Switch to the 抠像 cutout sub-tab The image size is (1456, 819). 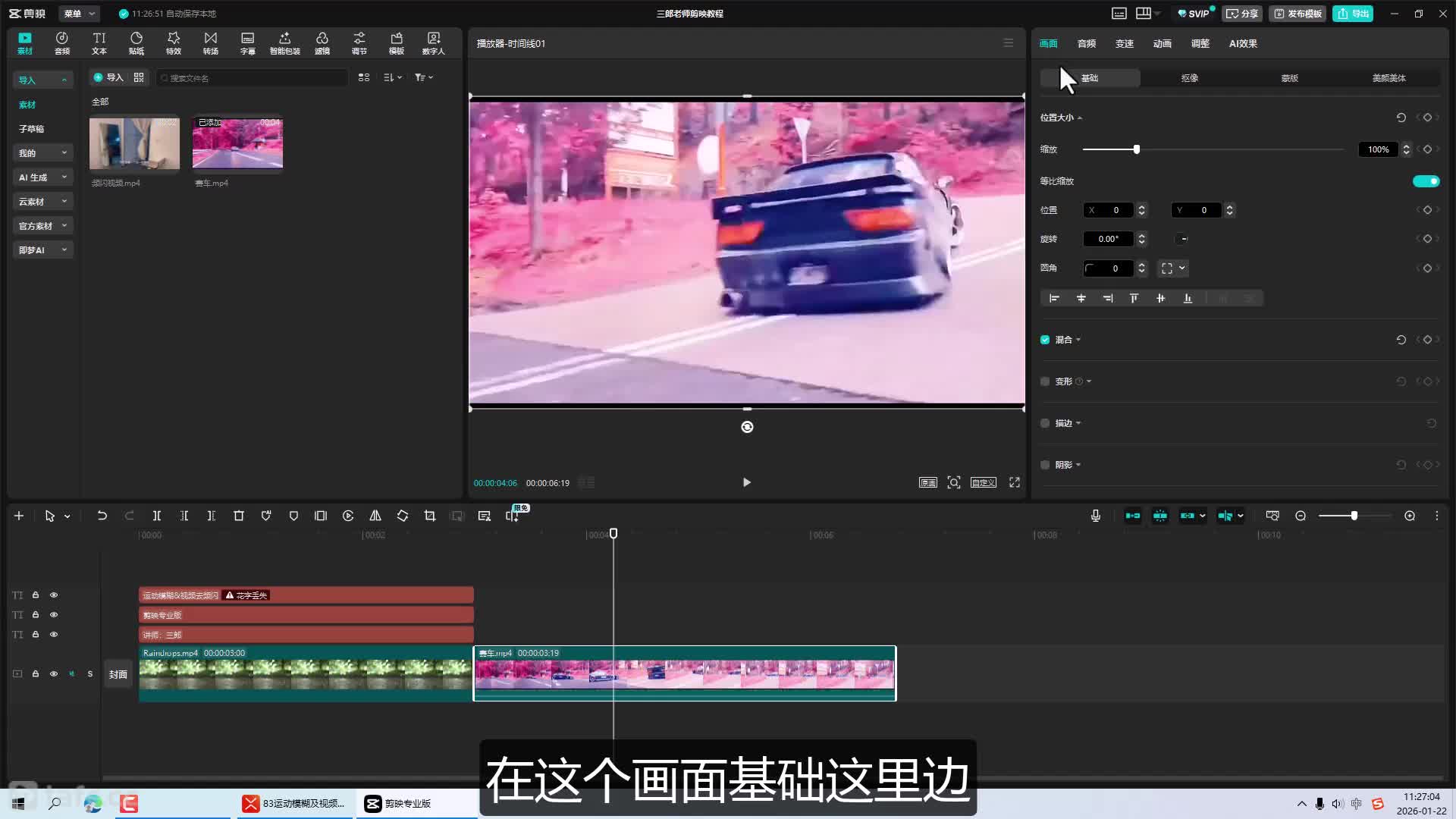coord(1189,78)
